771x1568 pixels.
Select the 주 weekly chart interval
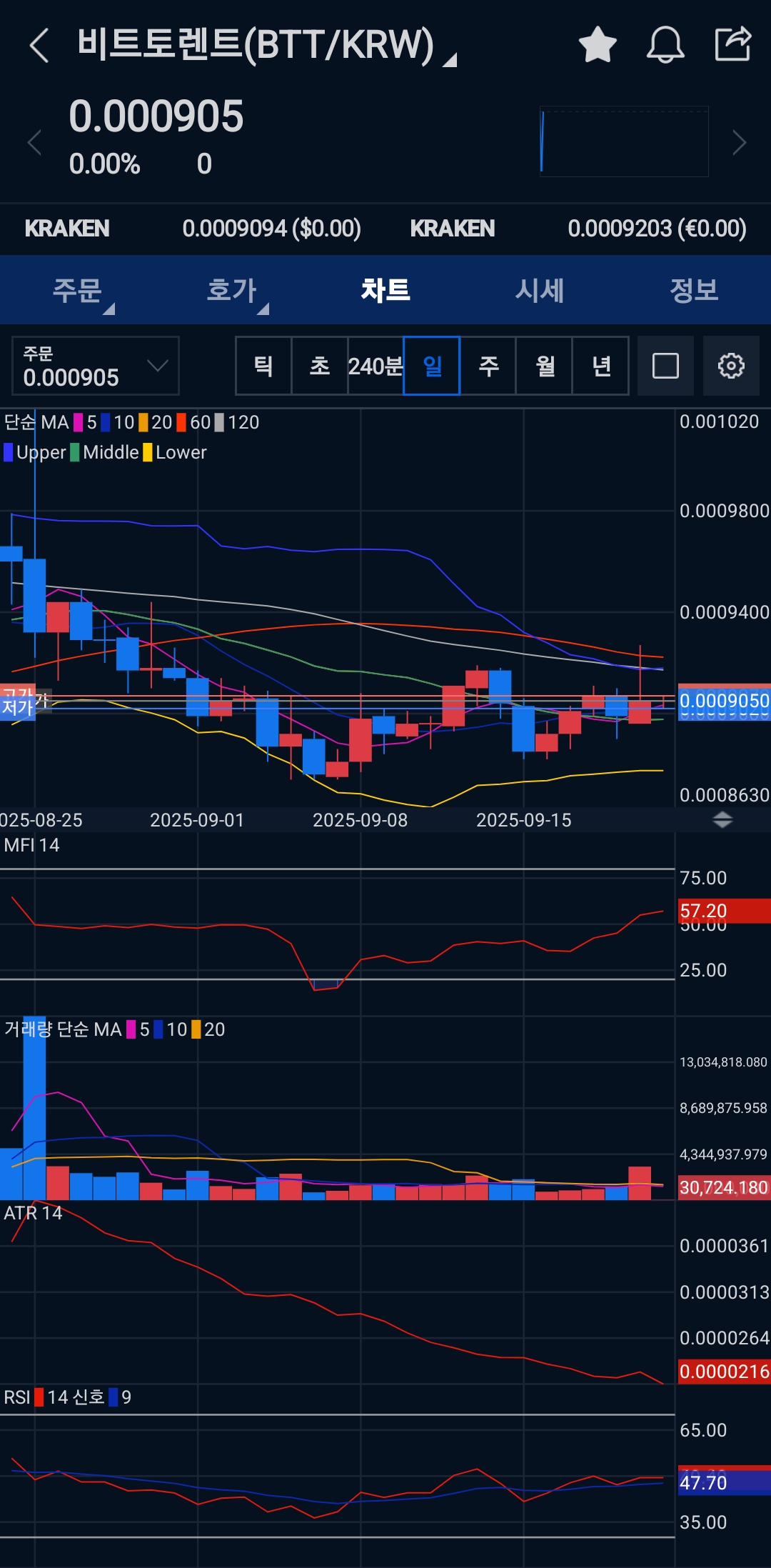[x=488, y=366]
